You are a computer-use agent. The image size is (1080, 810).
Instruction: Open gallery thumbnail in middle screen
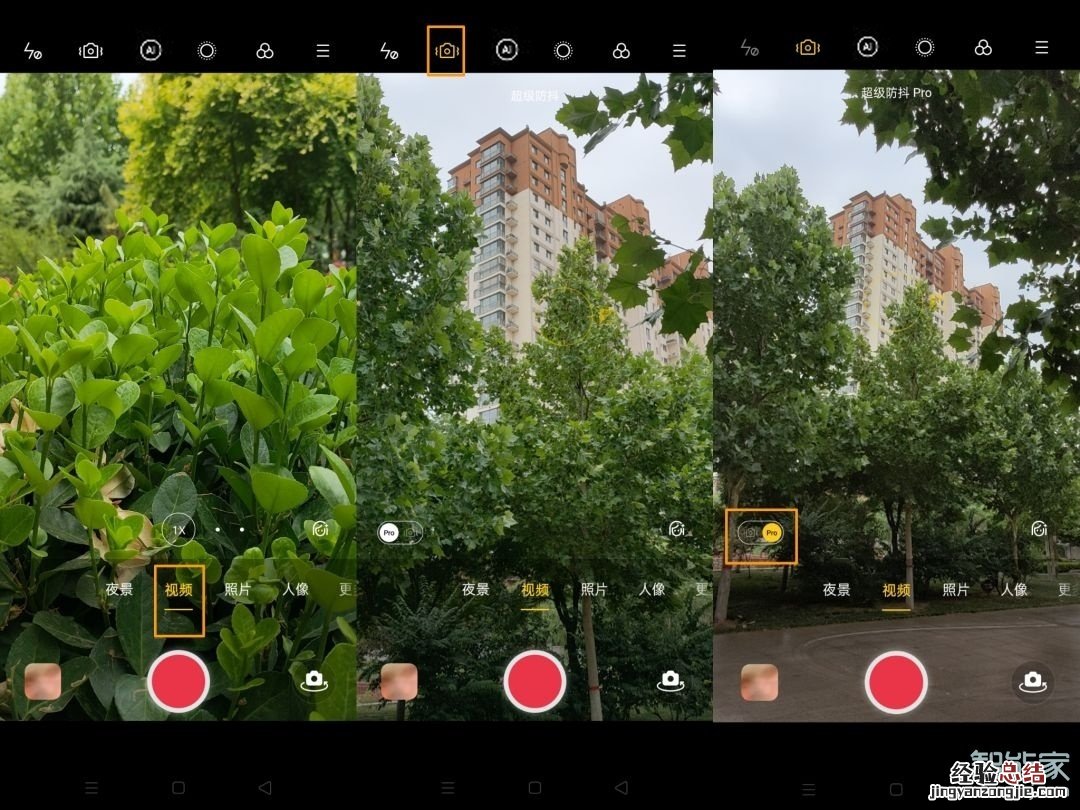399,681
